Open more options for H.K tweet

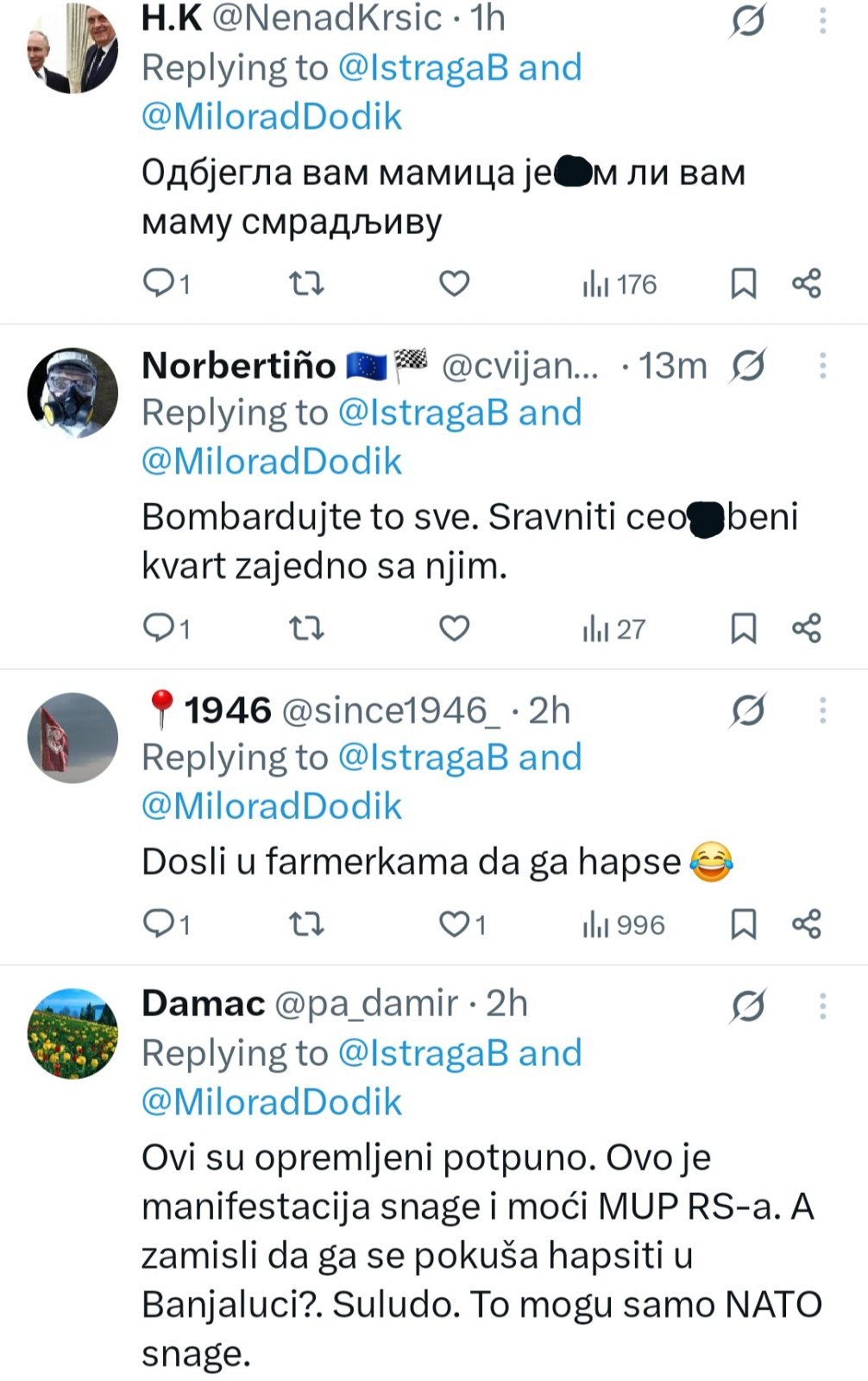click(822, 21)
